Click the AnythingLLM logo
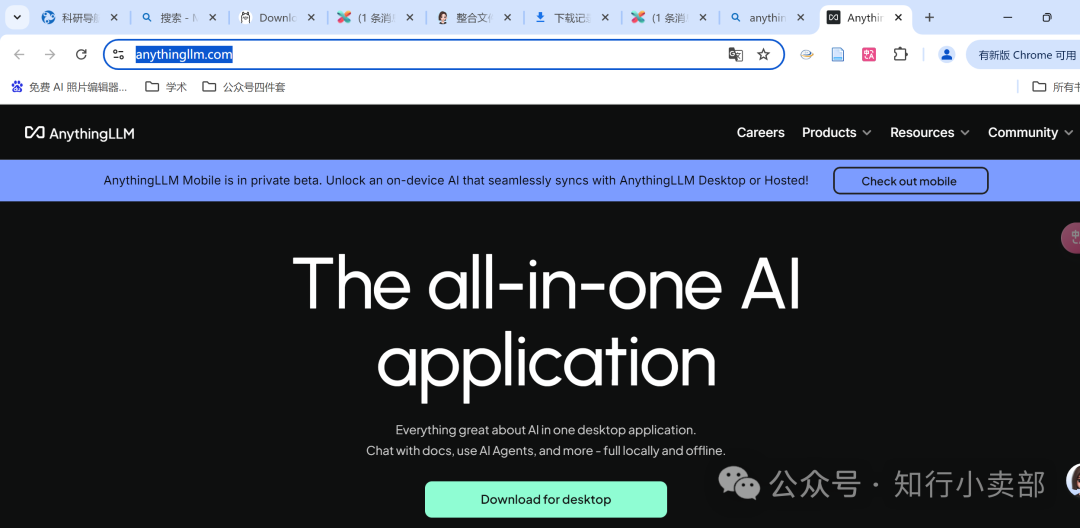The width and height of the screenshot is (1080, 528). [x=79, y=133]
